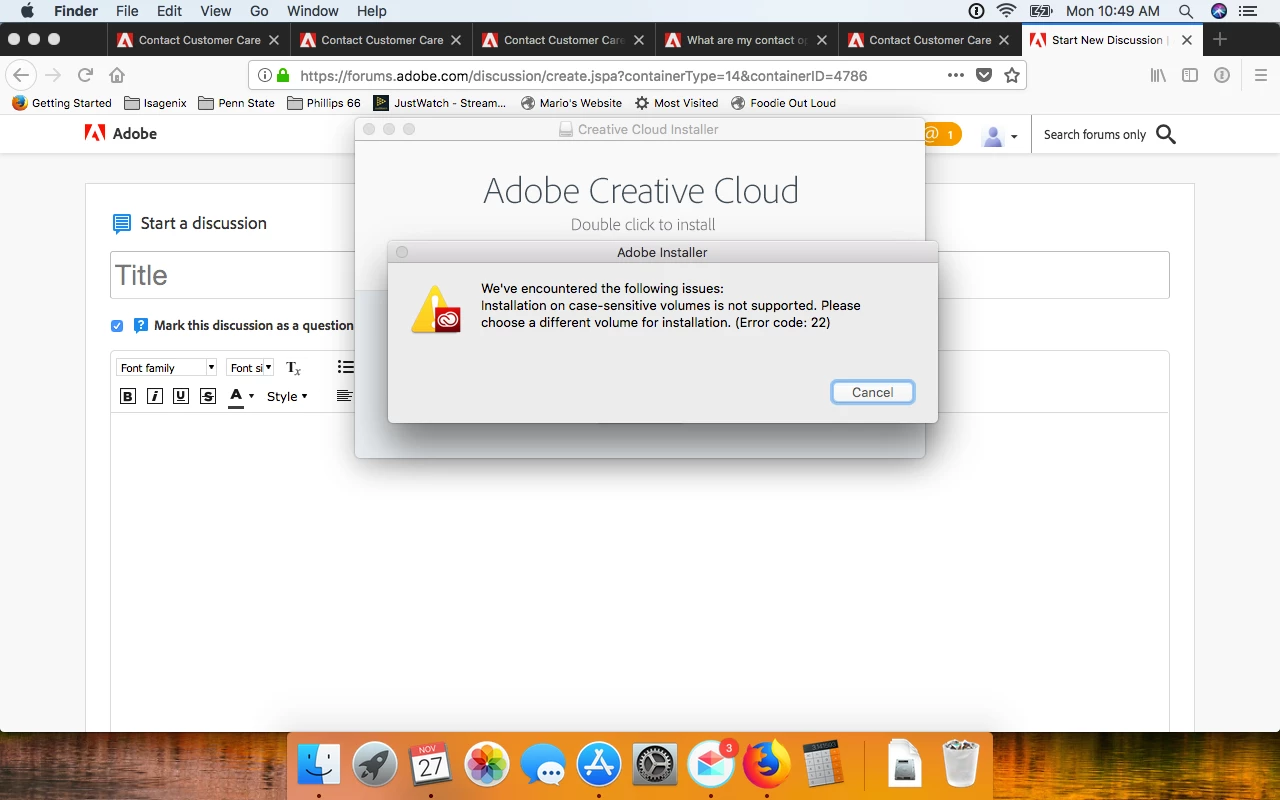Image resolution: width=1280 pixels, height=800 pixels.
Task: Open the Phillips 66 bookmark folder
Action: pyautogui.click(x=323, y=103)
